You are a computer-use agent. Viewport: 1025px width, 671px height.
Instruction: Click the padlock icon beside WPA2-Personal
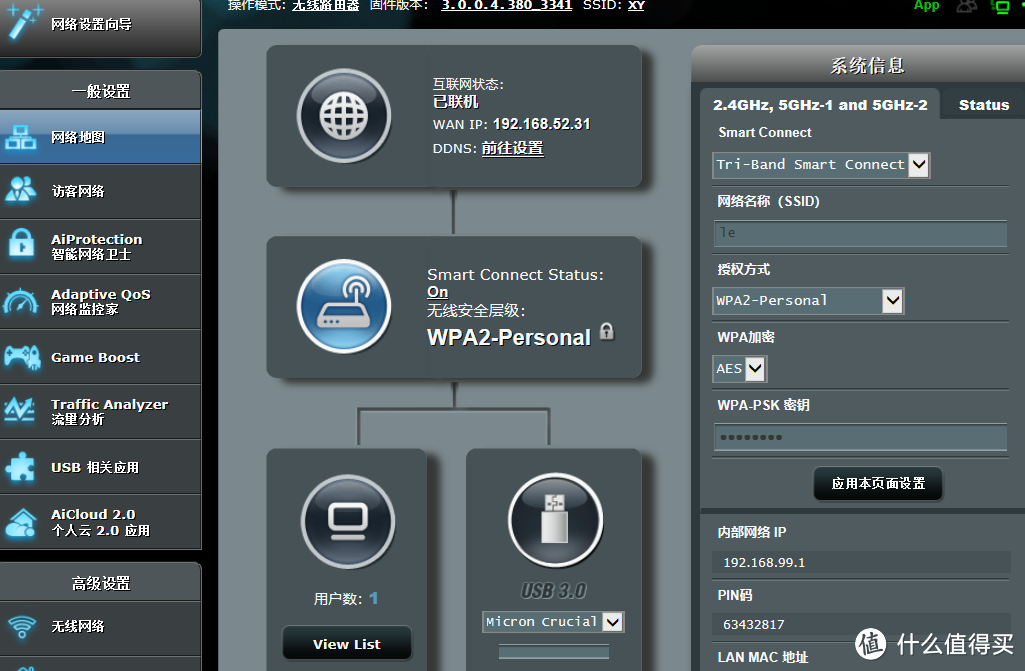(x=607, y=332)
